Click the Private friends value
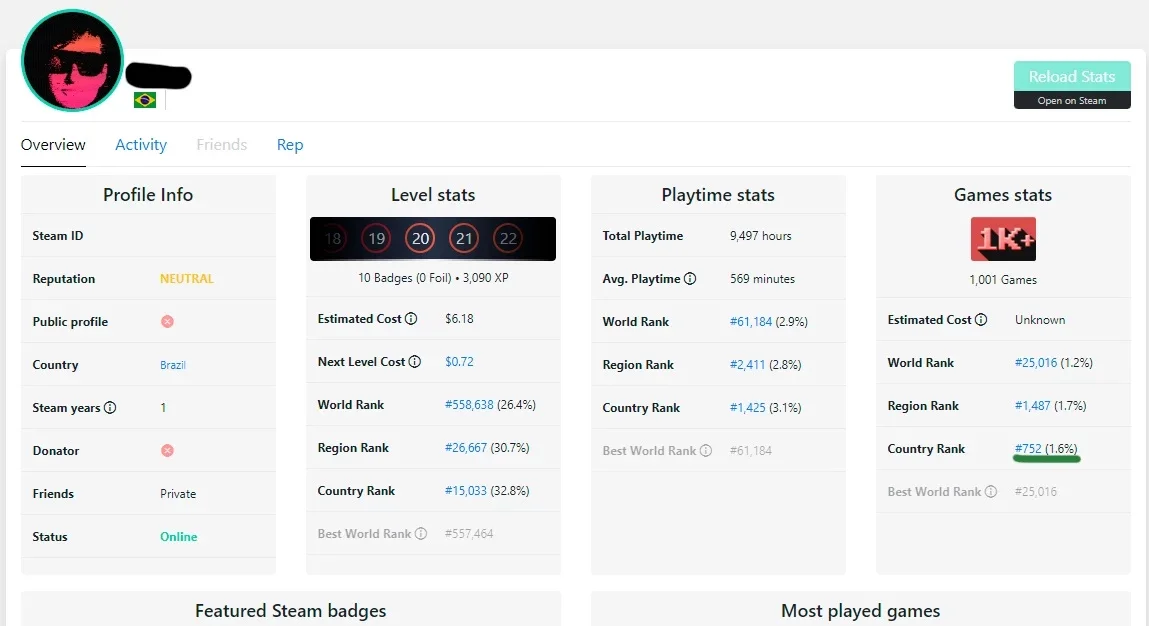The height and width of the screenshot is (626, 1149). tap(178, 493)
